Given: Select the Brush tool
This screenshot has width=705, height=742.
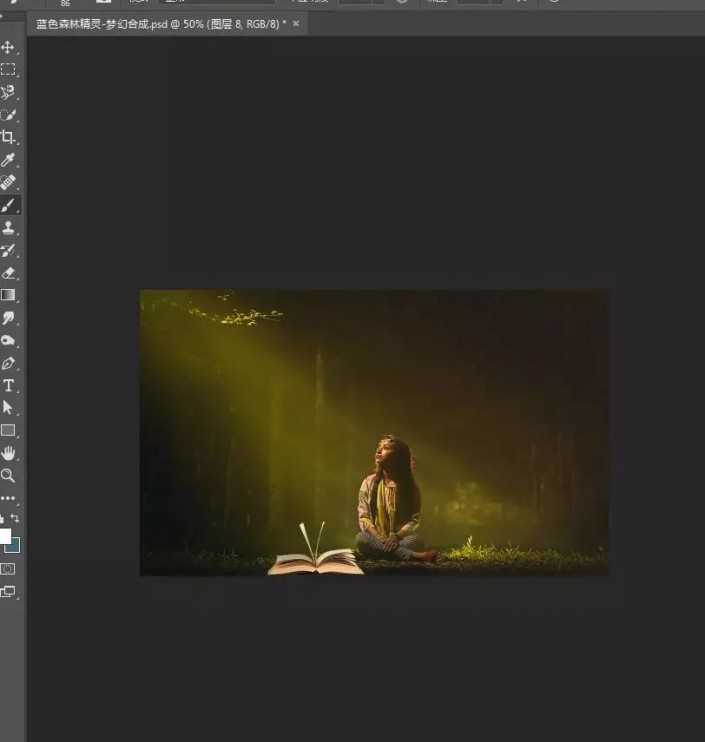Looking at the screenshot, I should (x=8, y=205).
